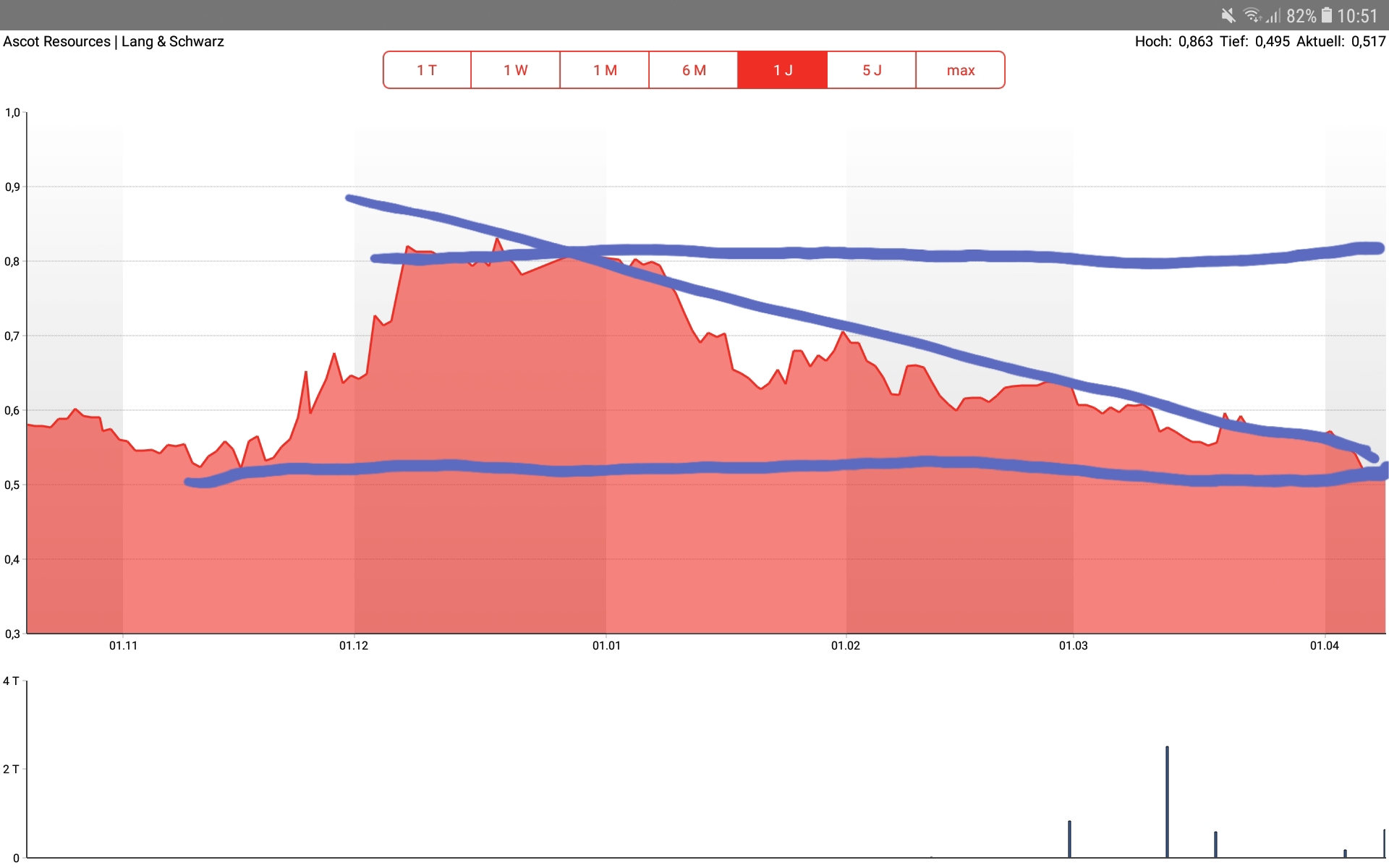This screenshot has width=1389, height=868.
Task: Select the 1 T time range tab
Action: (x=427, y=70)
